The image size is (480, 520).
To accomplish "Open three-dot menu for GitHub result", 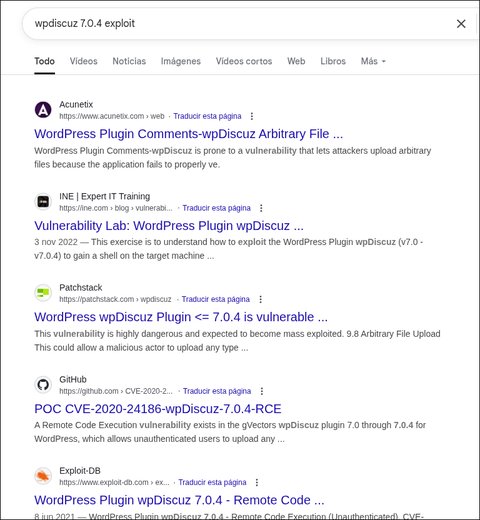I will pyautogui.click(x=262, y=391).
